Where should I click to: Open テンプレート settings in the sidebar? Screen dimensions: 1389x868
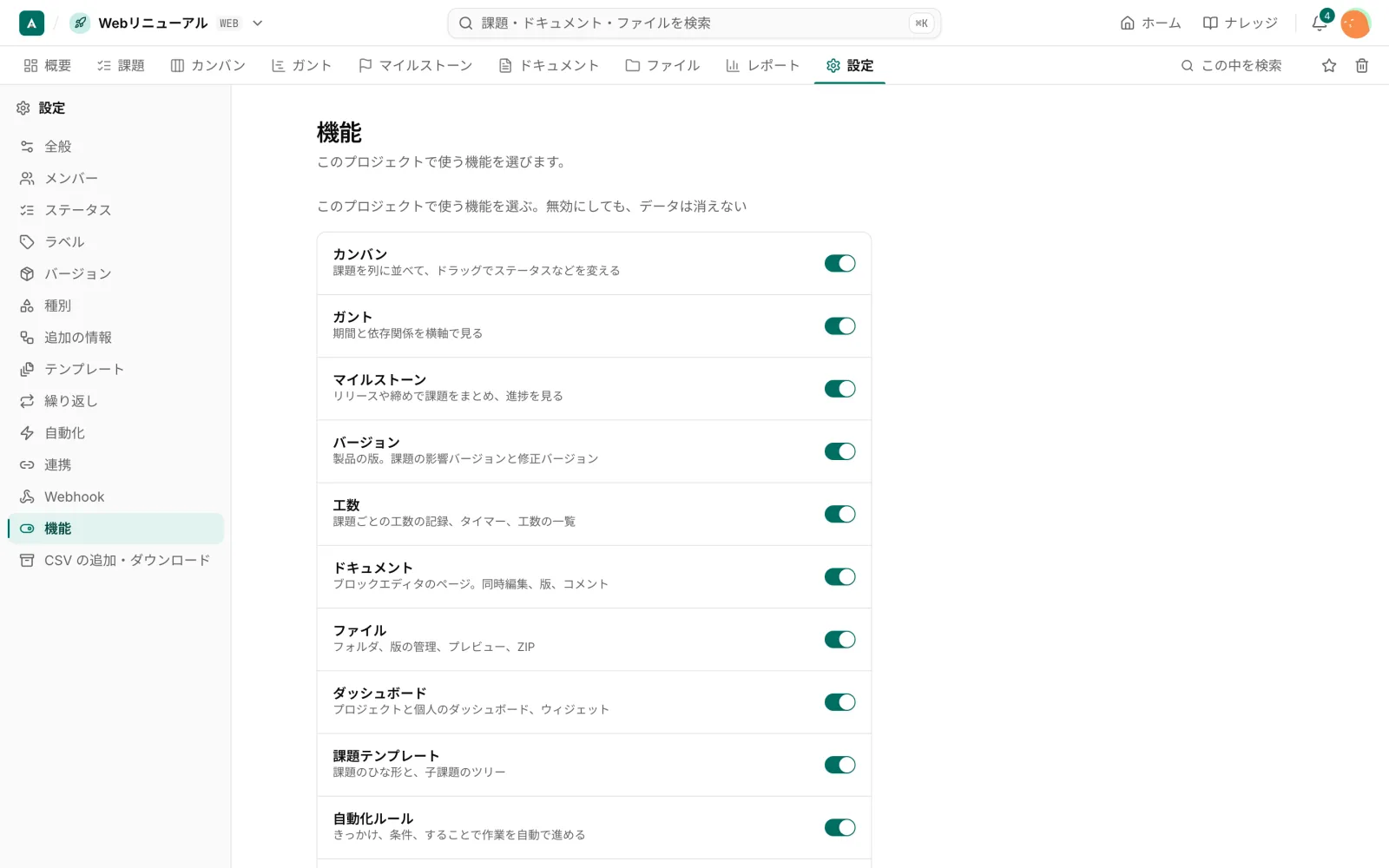click(x=115, y=369)
